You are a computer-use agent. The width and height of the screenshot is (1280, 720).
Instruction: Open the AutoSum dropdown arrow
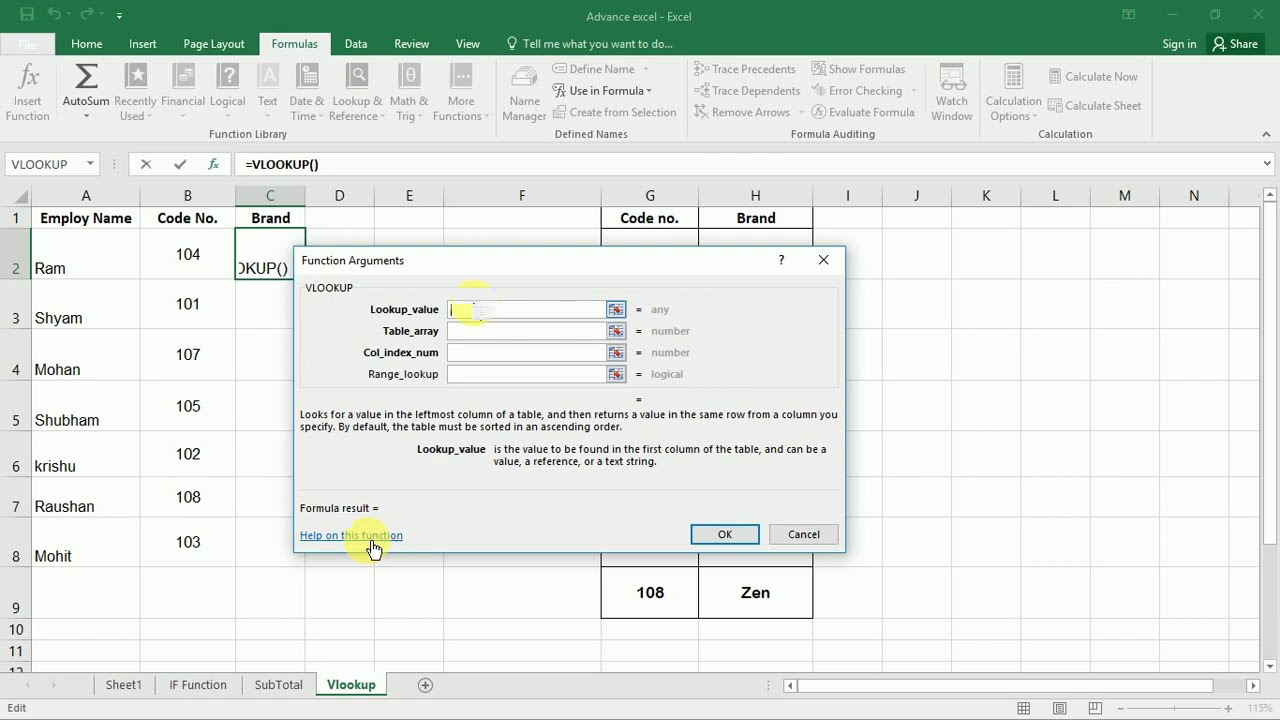(86, 116)
